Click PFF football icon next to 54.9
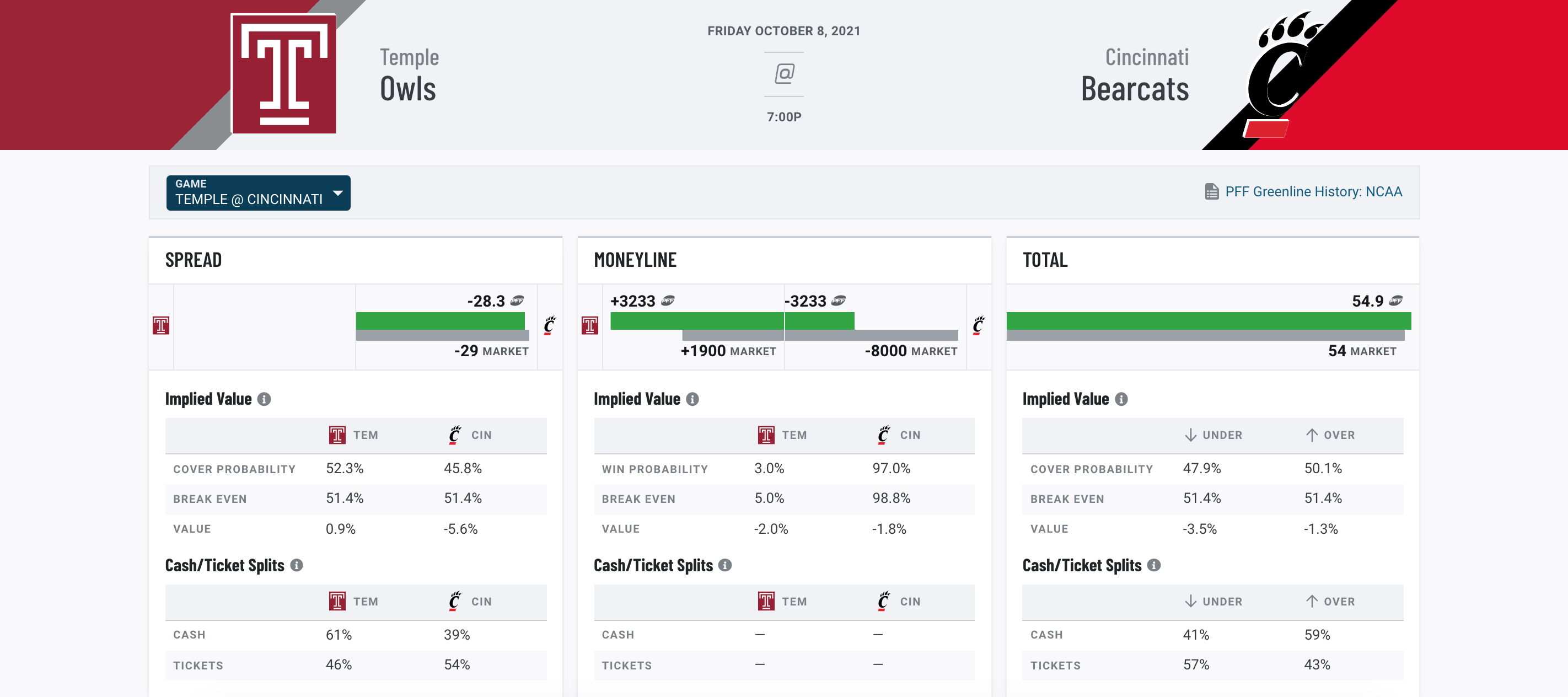 (x=1396, y=301)
